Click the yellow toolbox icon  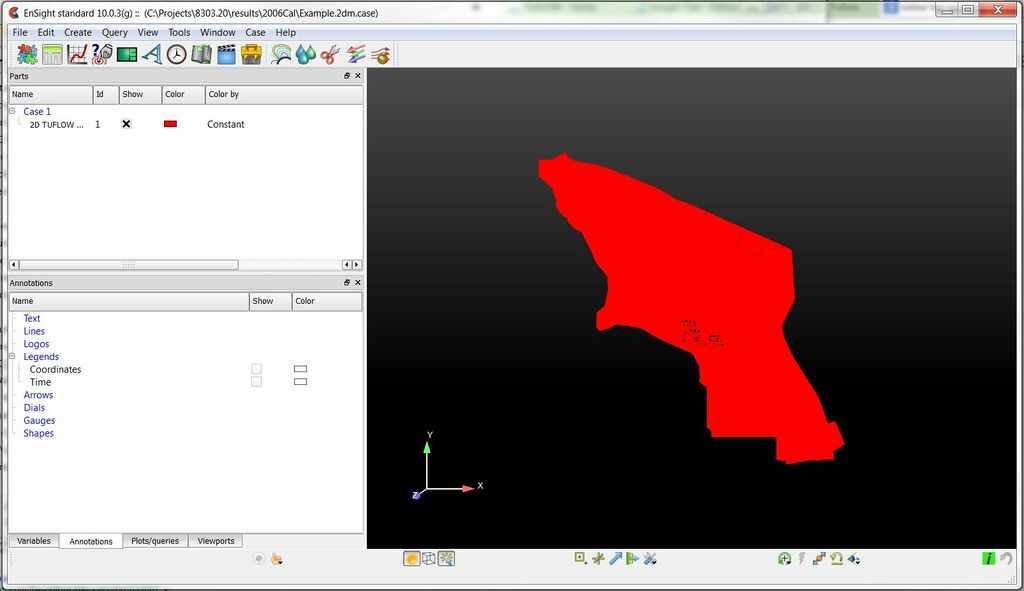[251, 54]
